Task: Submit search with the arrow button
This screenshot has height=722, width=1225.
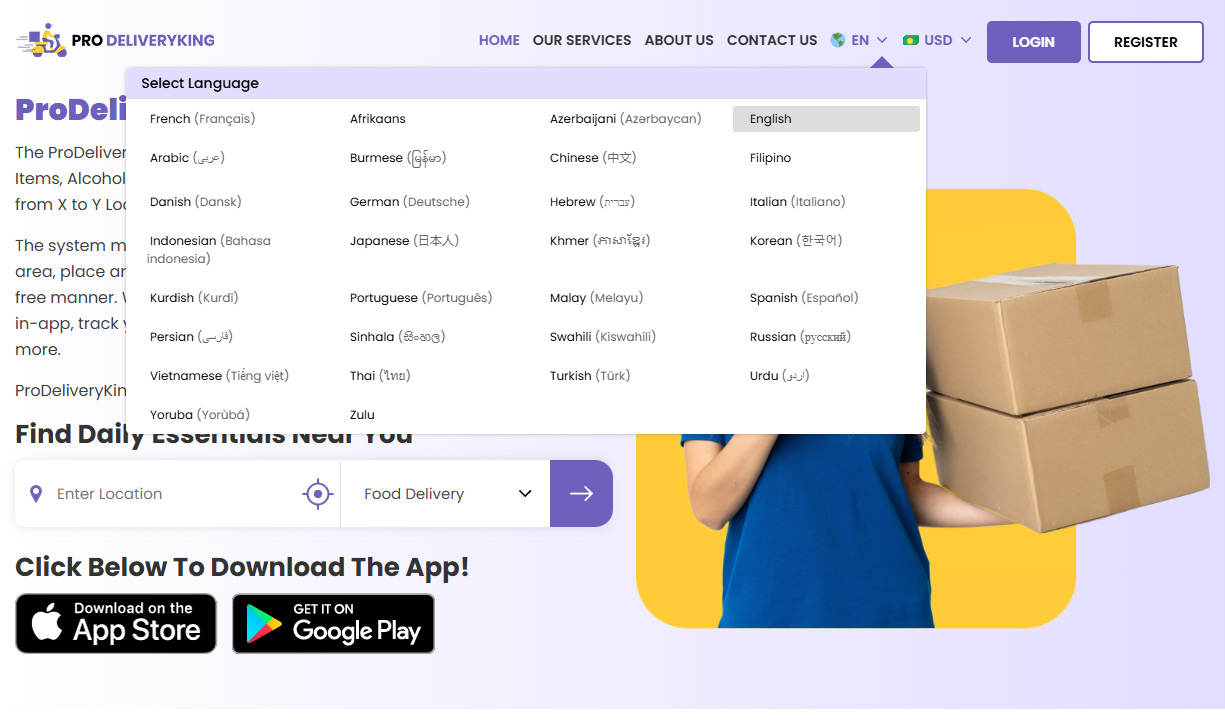Action: click(x=581, y=493)
